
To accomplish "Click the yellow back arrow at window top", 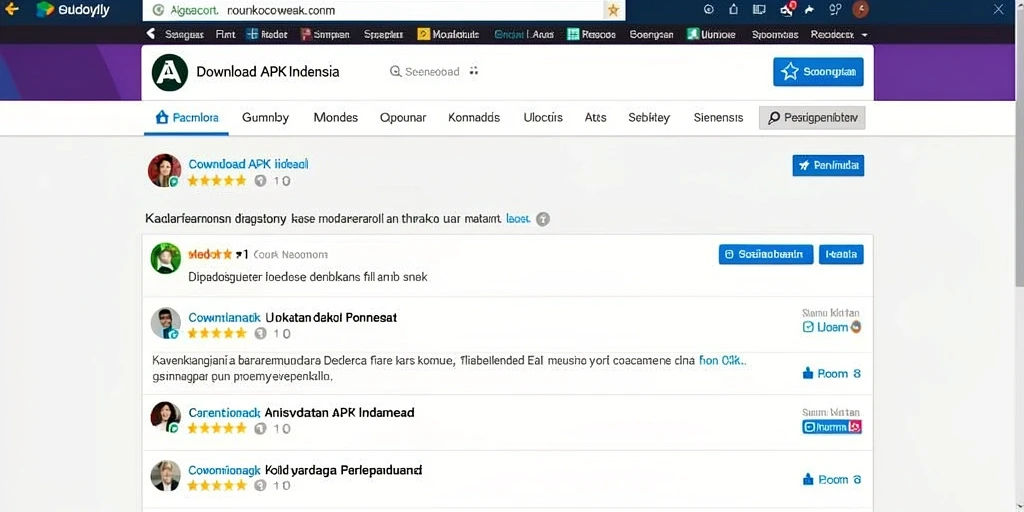I will (x=11, y=9).
